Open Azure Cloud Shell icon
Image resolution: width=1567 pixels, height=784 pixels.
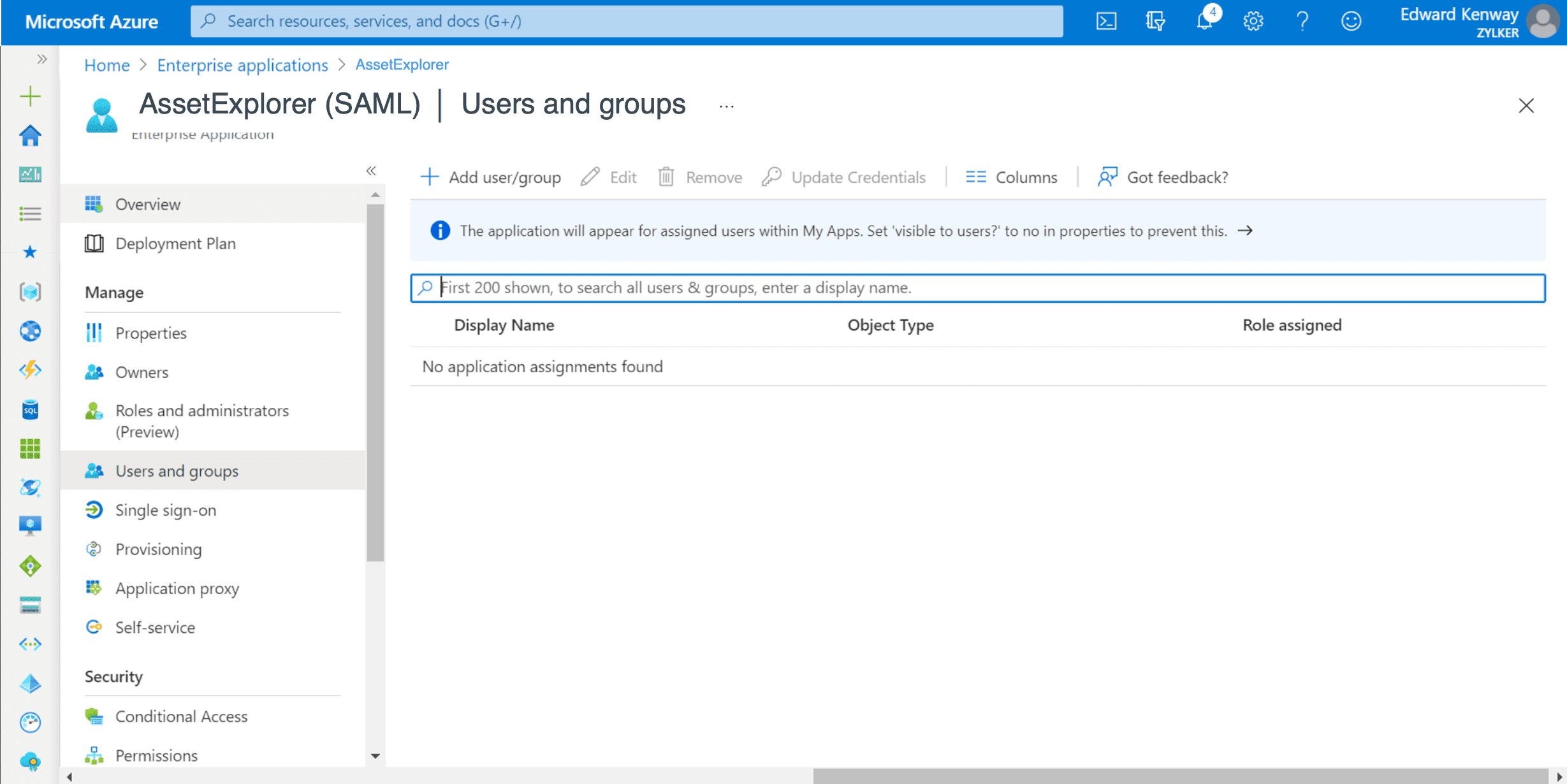coord(1106,21)
